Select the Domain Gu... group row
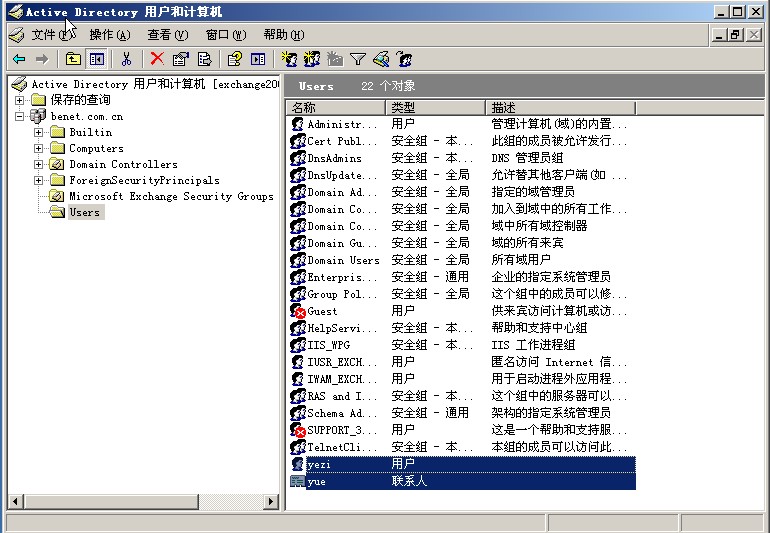Image resolution: width=770 pixels, height=533 pixels. [x=461, y=243]
